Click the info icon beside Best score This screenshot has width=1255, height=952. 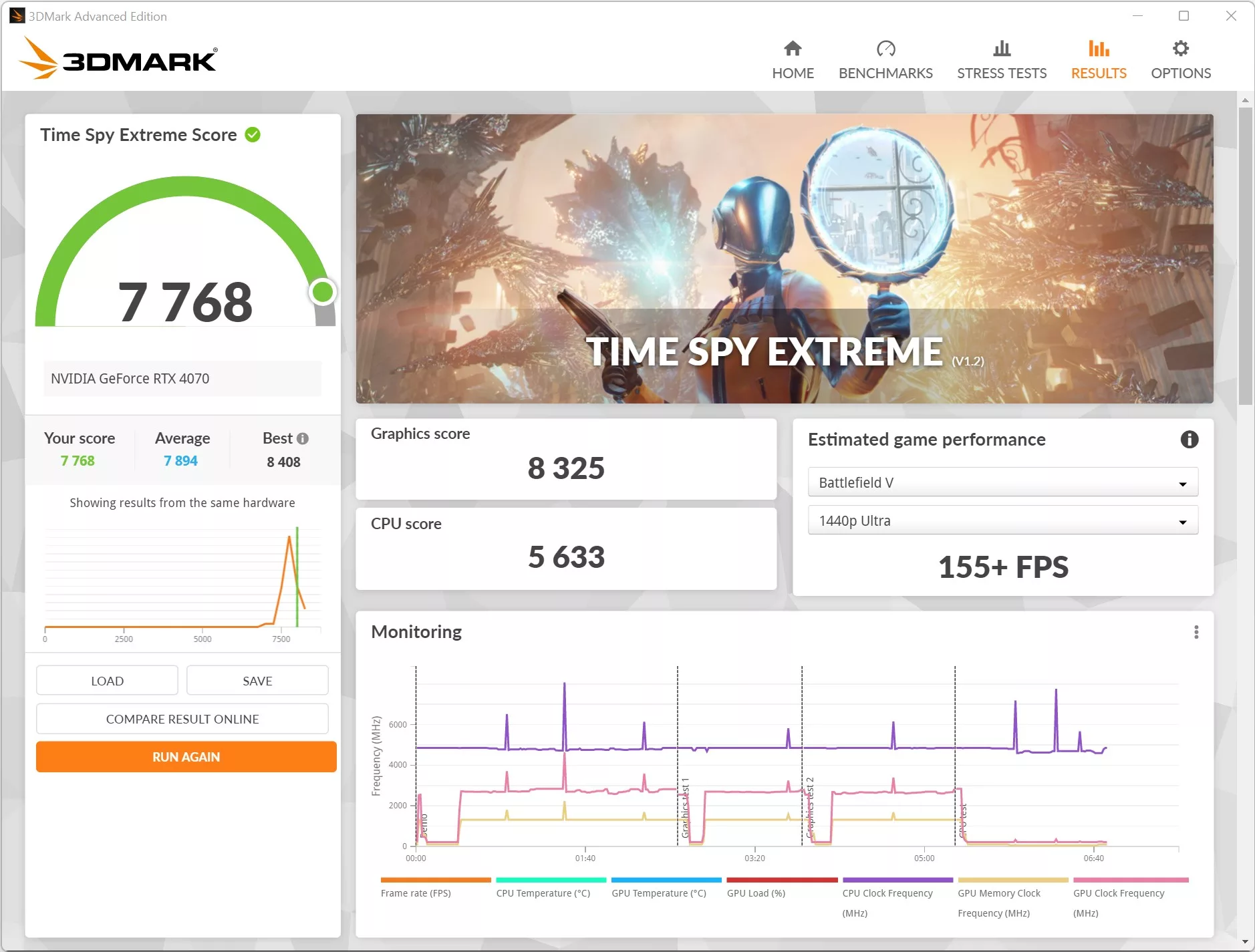click(x=303, y=438)
